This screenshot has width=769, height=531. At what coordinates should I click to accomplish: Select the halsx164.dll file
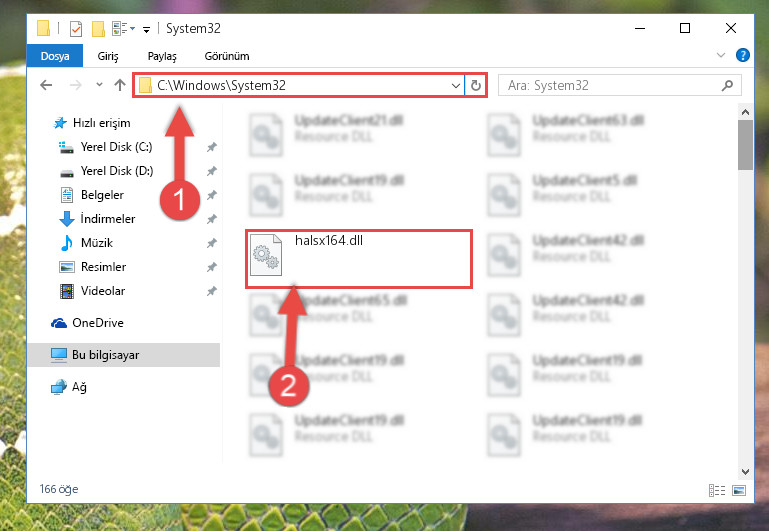[359, 258]
